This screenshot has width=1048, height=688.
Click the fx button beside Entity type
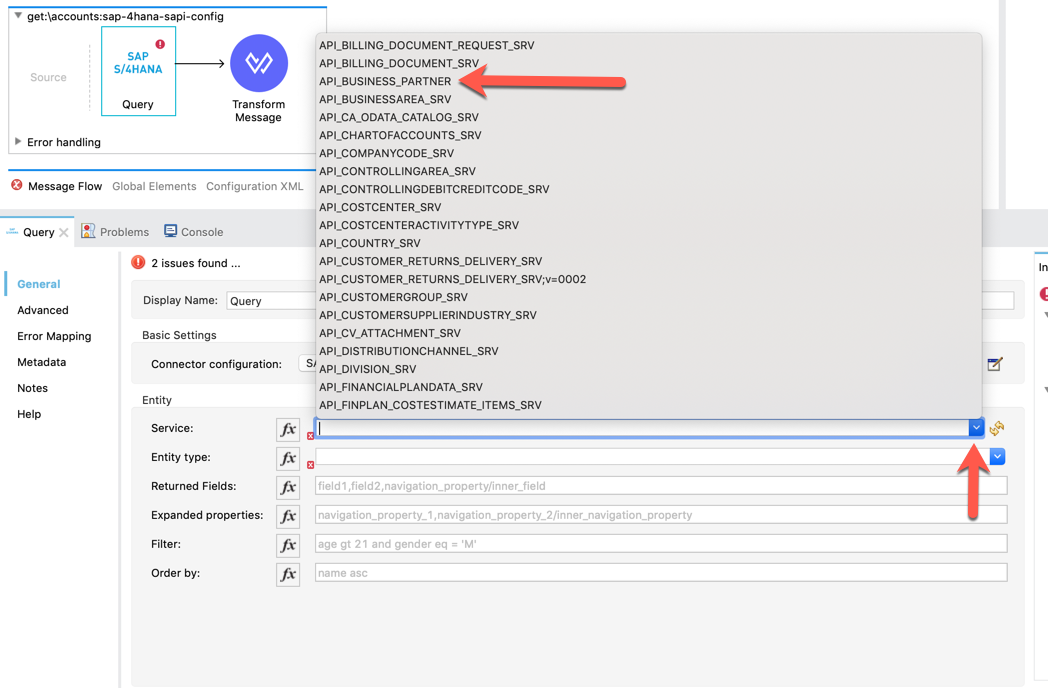(x=288, y=458)
